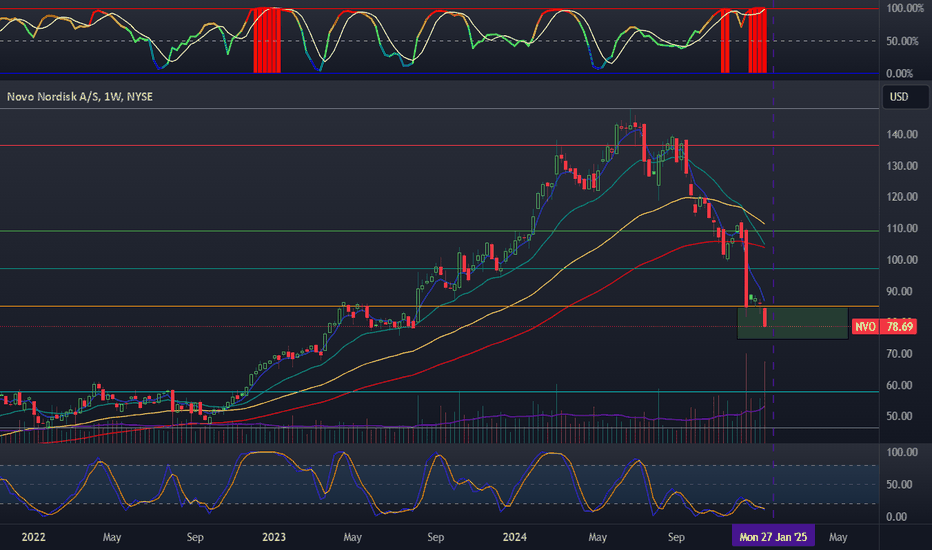Image resolution: width=932 pixels, height=550 pixels.
Task: Open the USD currency selector
Action: coord(905,97)
